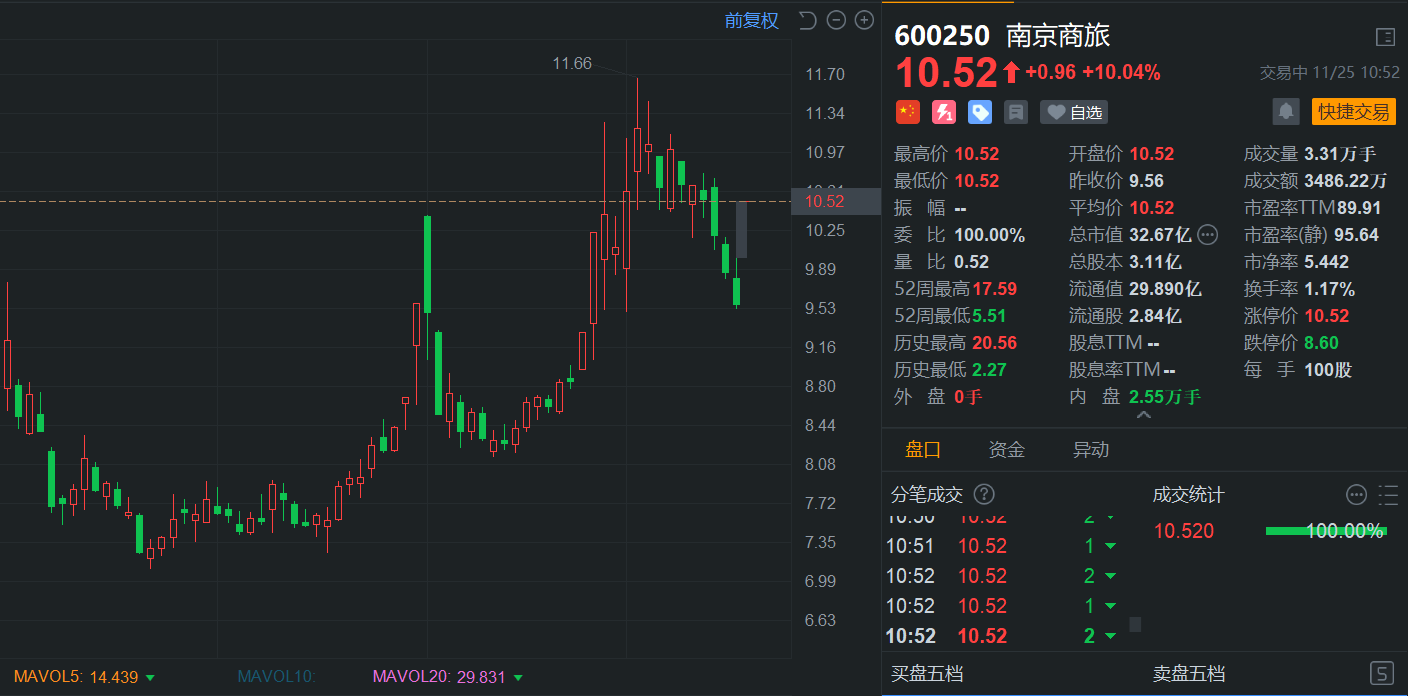
Task: Click the five-level depth '5' icon
Action: point(1382,673)
